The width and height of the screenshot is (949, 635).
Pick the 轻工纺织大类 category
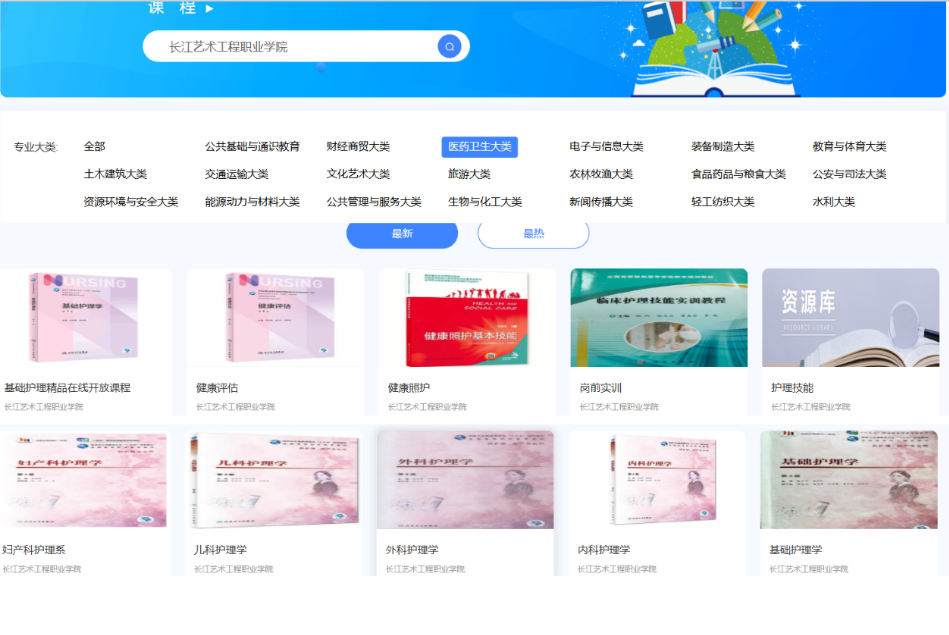(723, 202)
